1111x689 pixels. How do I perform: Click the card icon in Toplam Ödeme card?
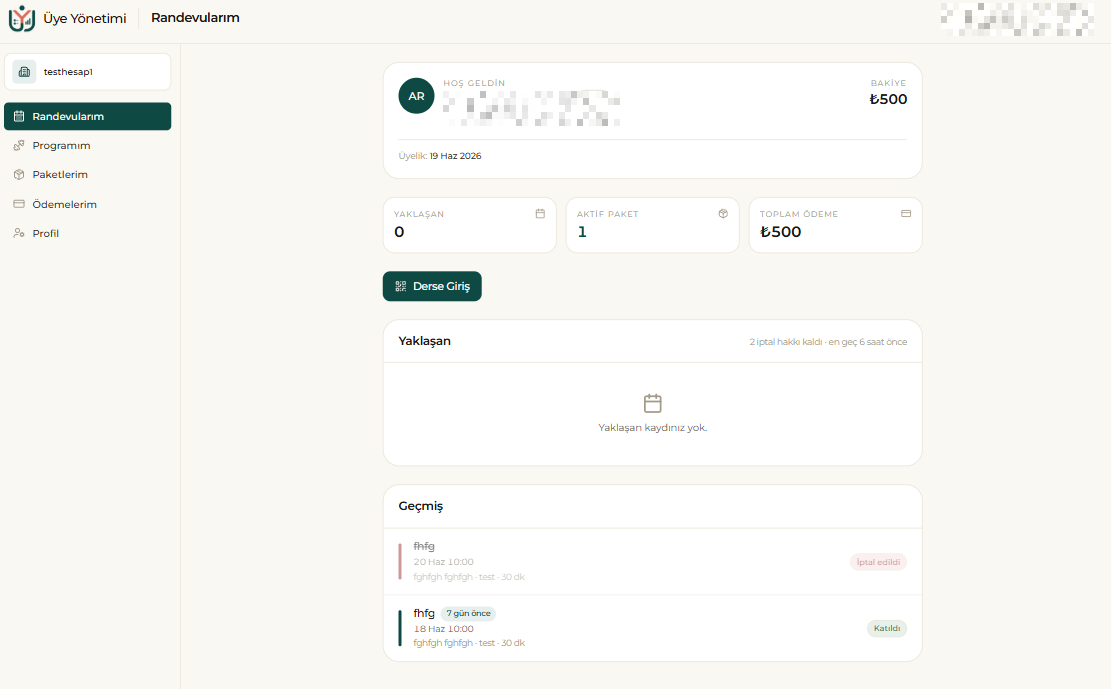pyautogui.click(x=906, y=213)
